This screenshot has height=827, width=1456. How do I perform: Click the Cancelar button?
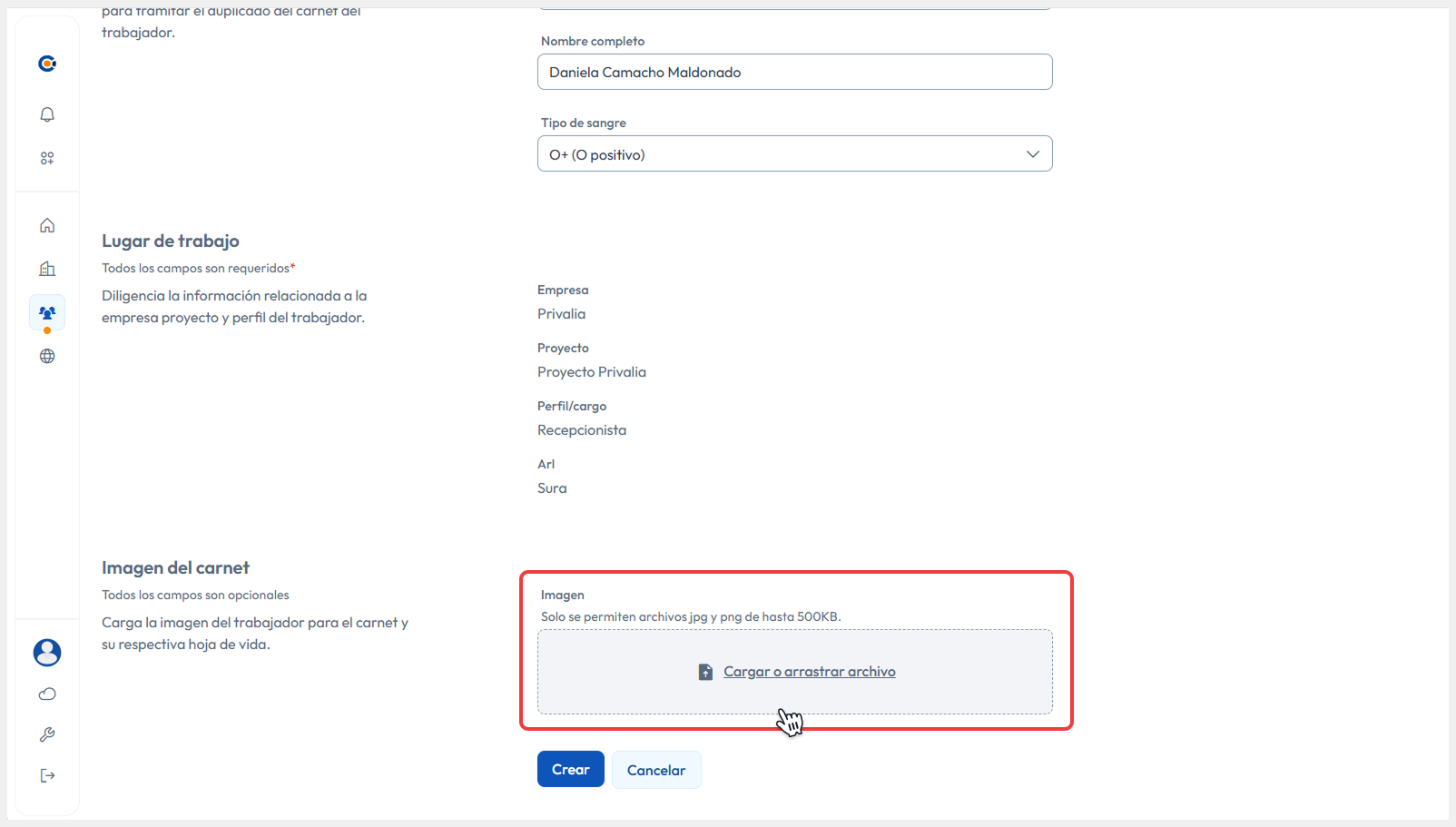tap(655, 770)
